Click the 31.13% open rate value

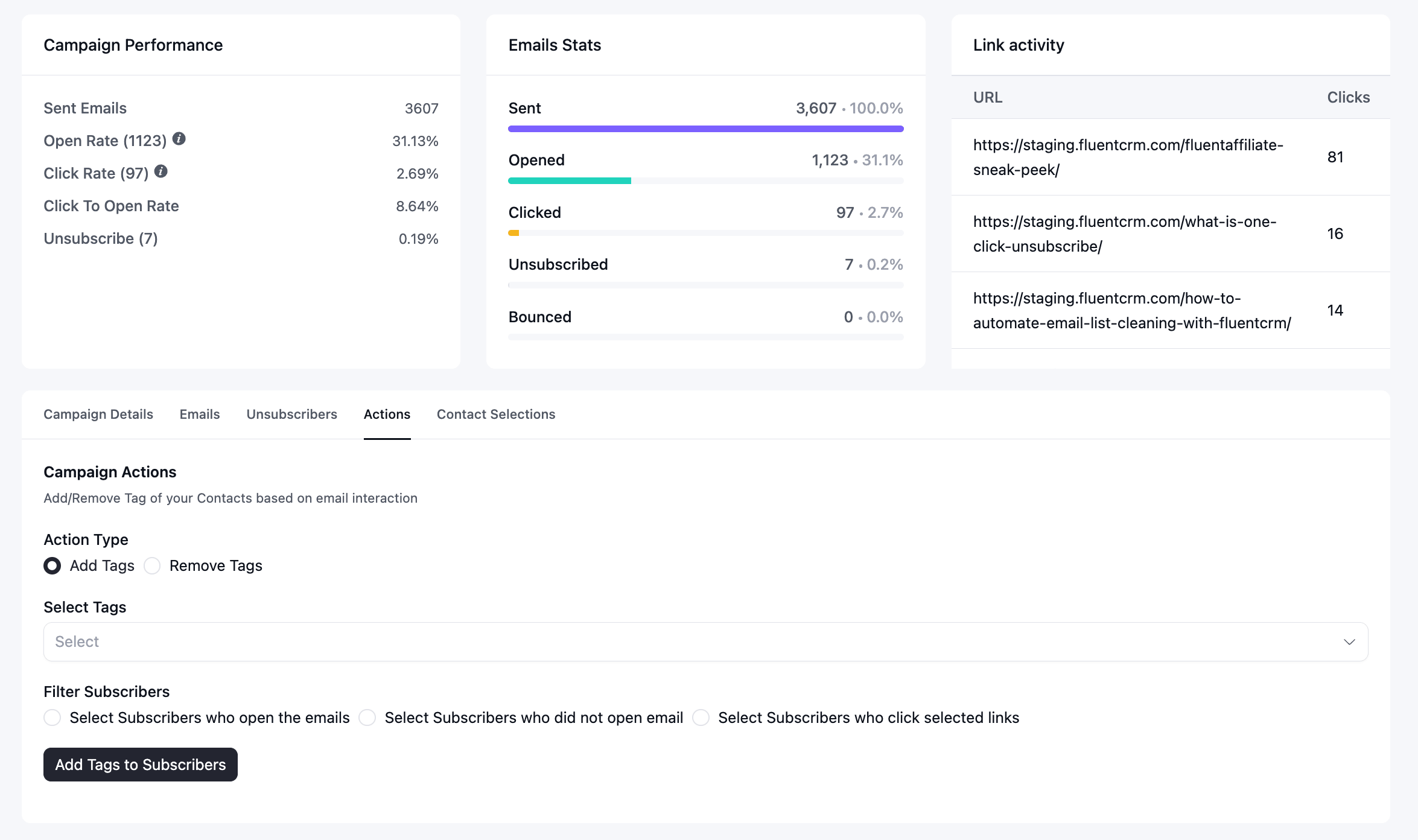(415, 141)
